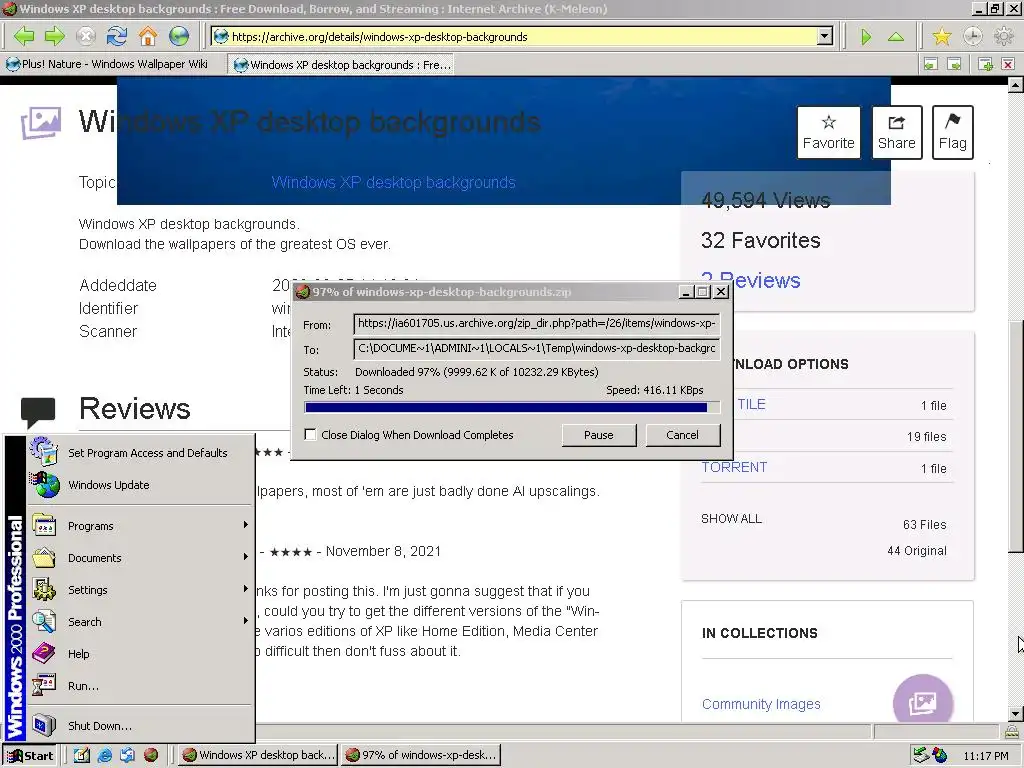The image size is (1024, 768).
Task: Choose Shut Down... in the Start menu
Action: 140,726
